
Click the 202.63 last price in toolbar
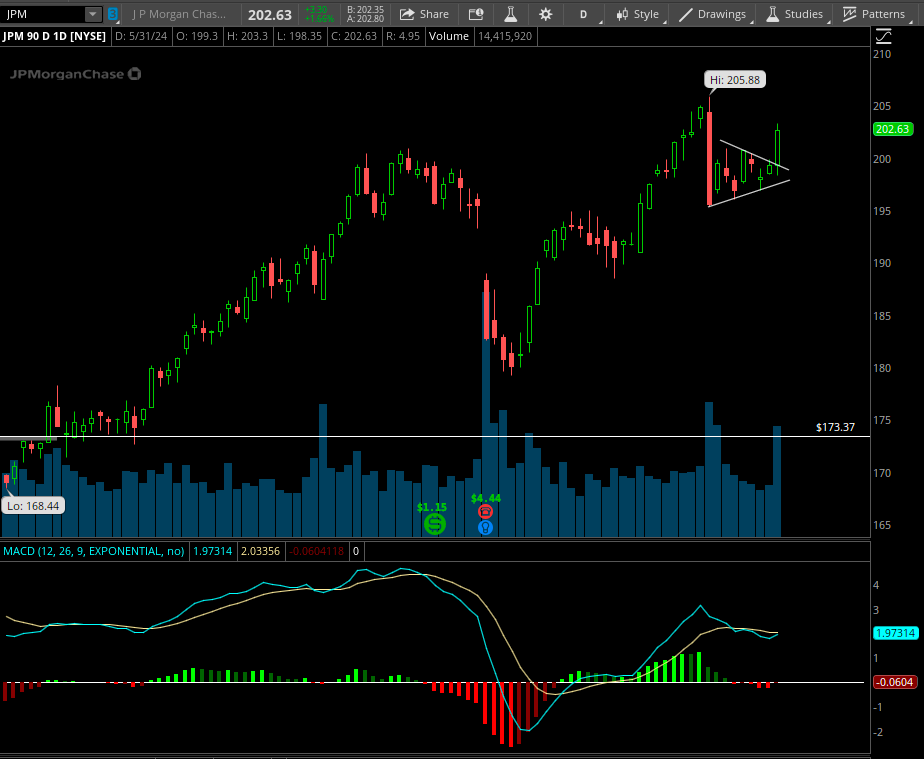[270, 15]
